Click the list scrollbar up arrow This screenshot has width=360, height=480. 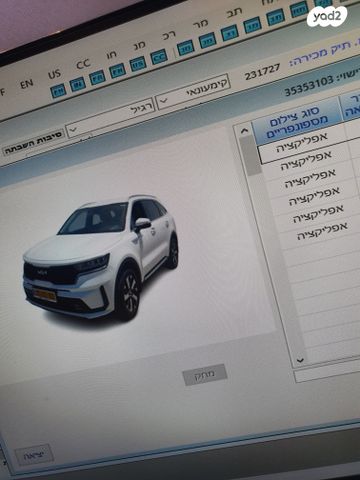tap(244, 131)
